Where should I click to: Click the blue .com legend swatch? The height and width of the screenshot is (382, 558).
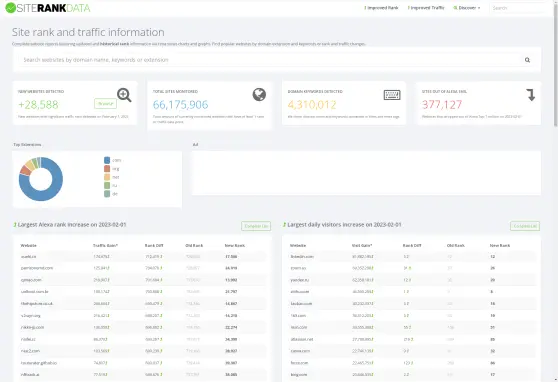[x=107, y=160]
